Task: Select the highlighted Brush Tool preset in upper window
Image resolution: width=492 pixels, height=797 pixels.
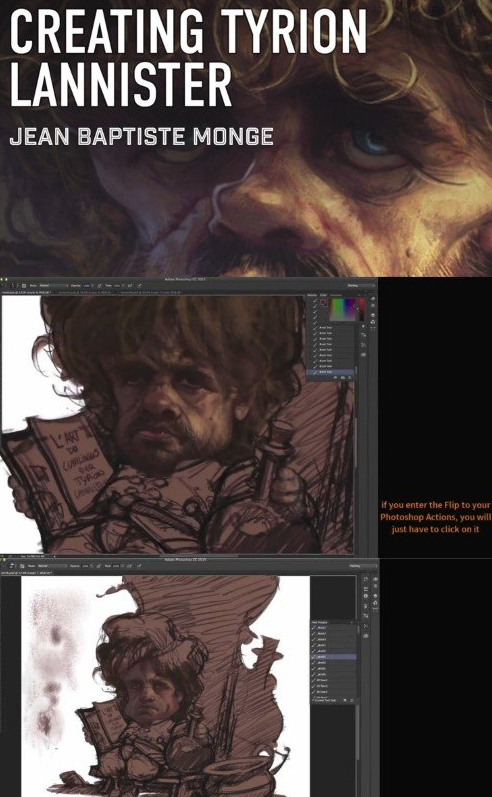Action: (331, 372)
